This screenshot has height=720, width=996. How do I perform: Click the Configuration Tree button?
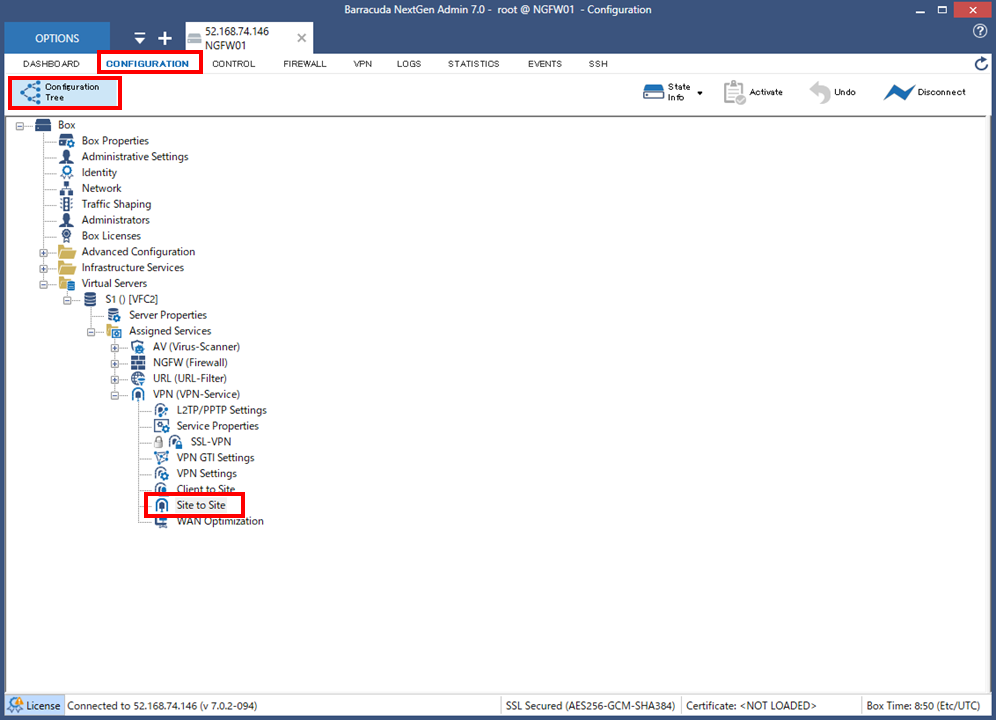[64, 92]
